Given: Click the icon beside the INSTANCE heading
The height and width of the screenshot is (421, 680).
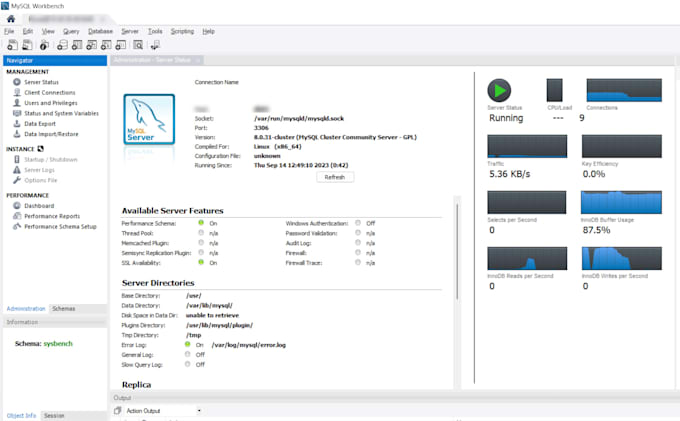Looking at the screenshot, I should point(40,149).
